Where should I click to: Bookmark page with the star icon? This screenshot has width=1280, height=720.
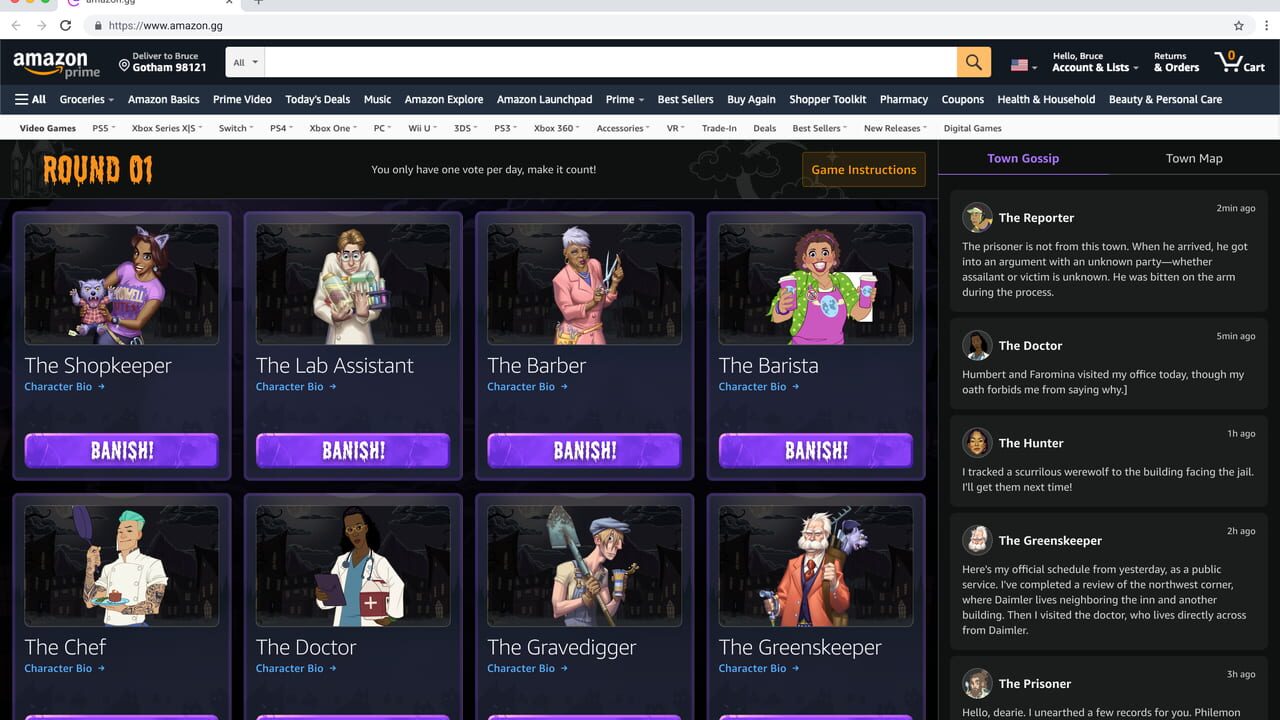coord(1239,25)
